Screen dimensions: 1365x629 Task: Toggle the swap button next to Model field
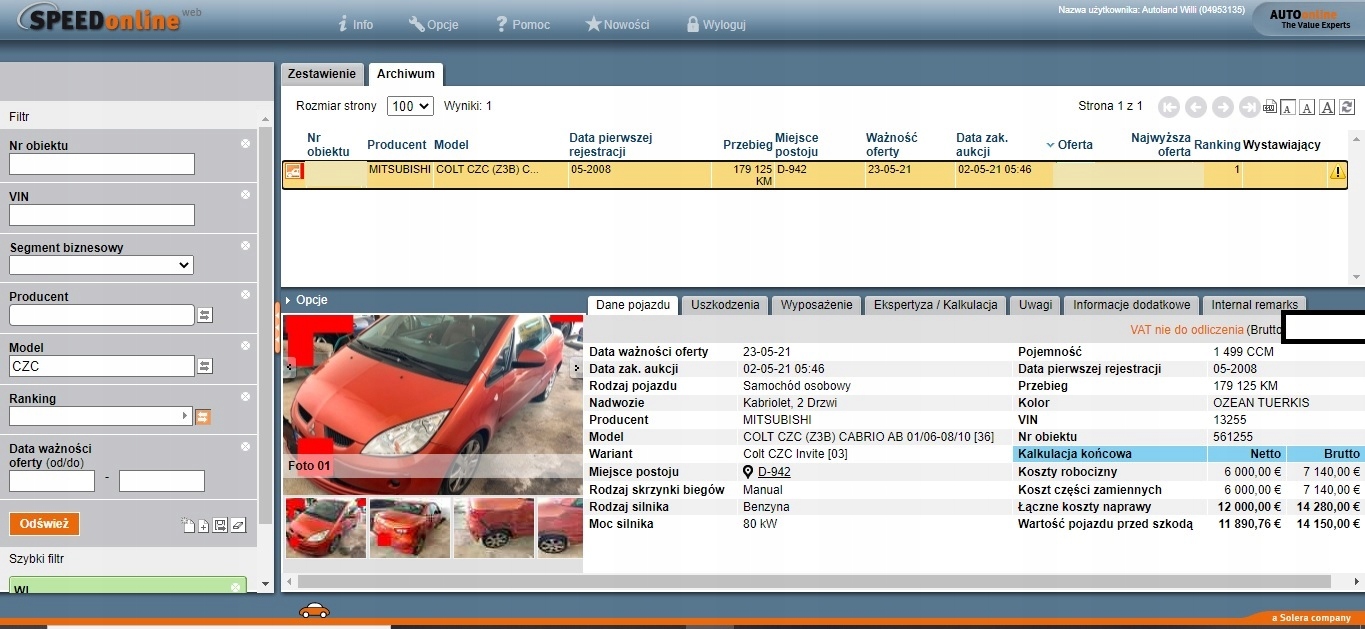[205, 366]
